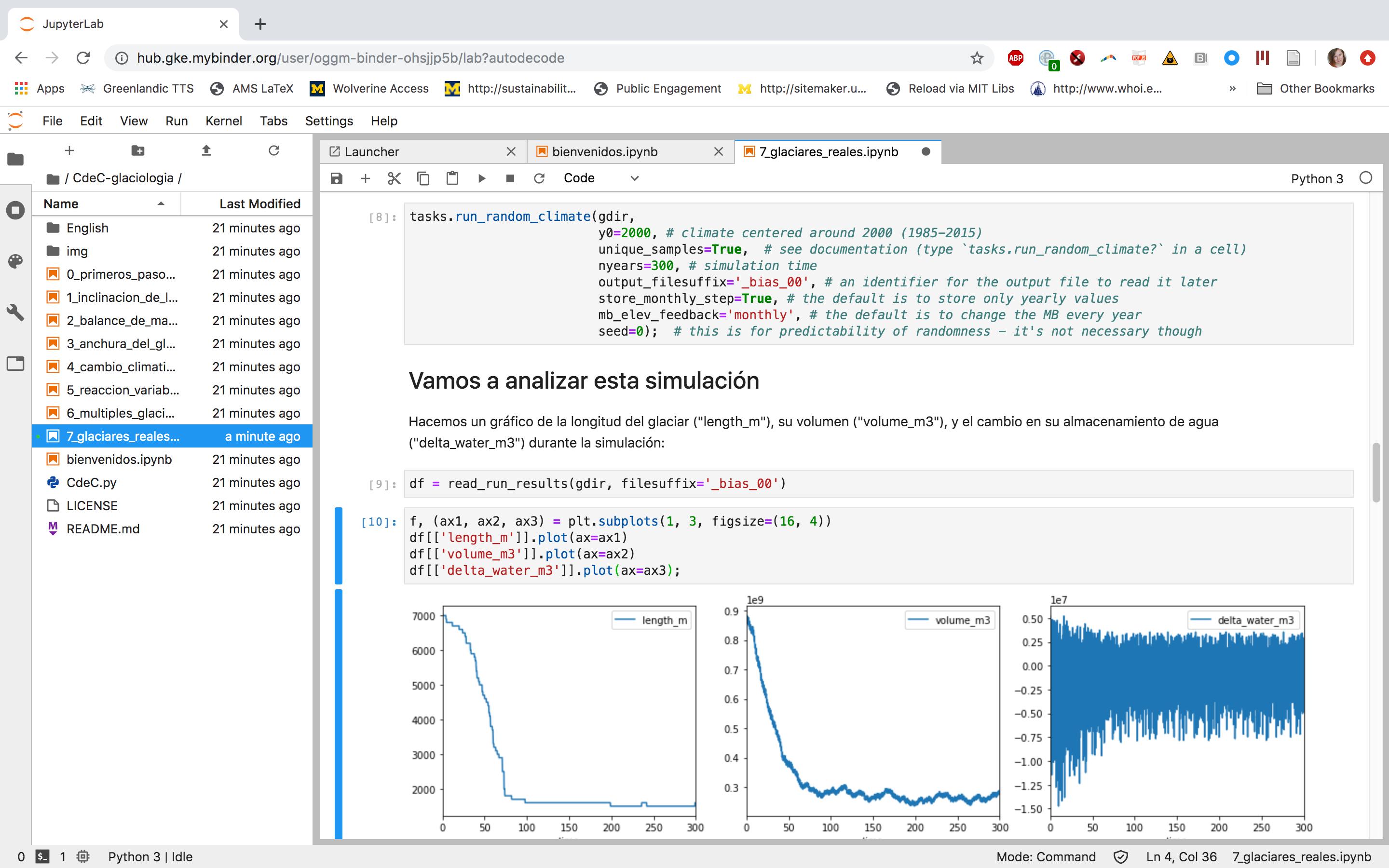Close the bienvenidos.ipynb tab
Screen dimensions: 1389x868
coord(718,151)
